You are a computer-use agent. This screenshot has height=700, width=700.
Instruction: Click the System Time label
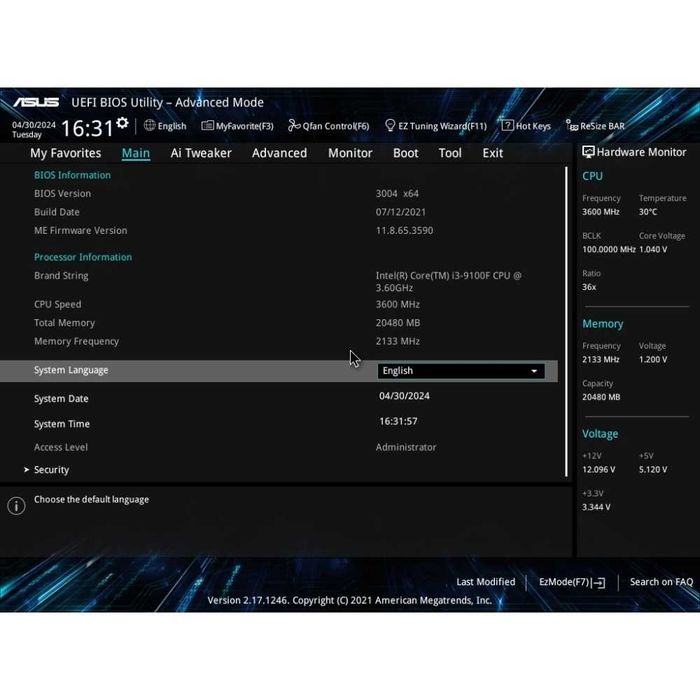[x=62, y=424]
